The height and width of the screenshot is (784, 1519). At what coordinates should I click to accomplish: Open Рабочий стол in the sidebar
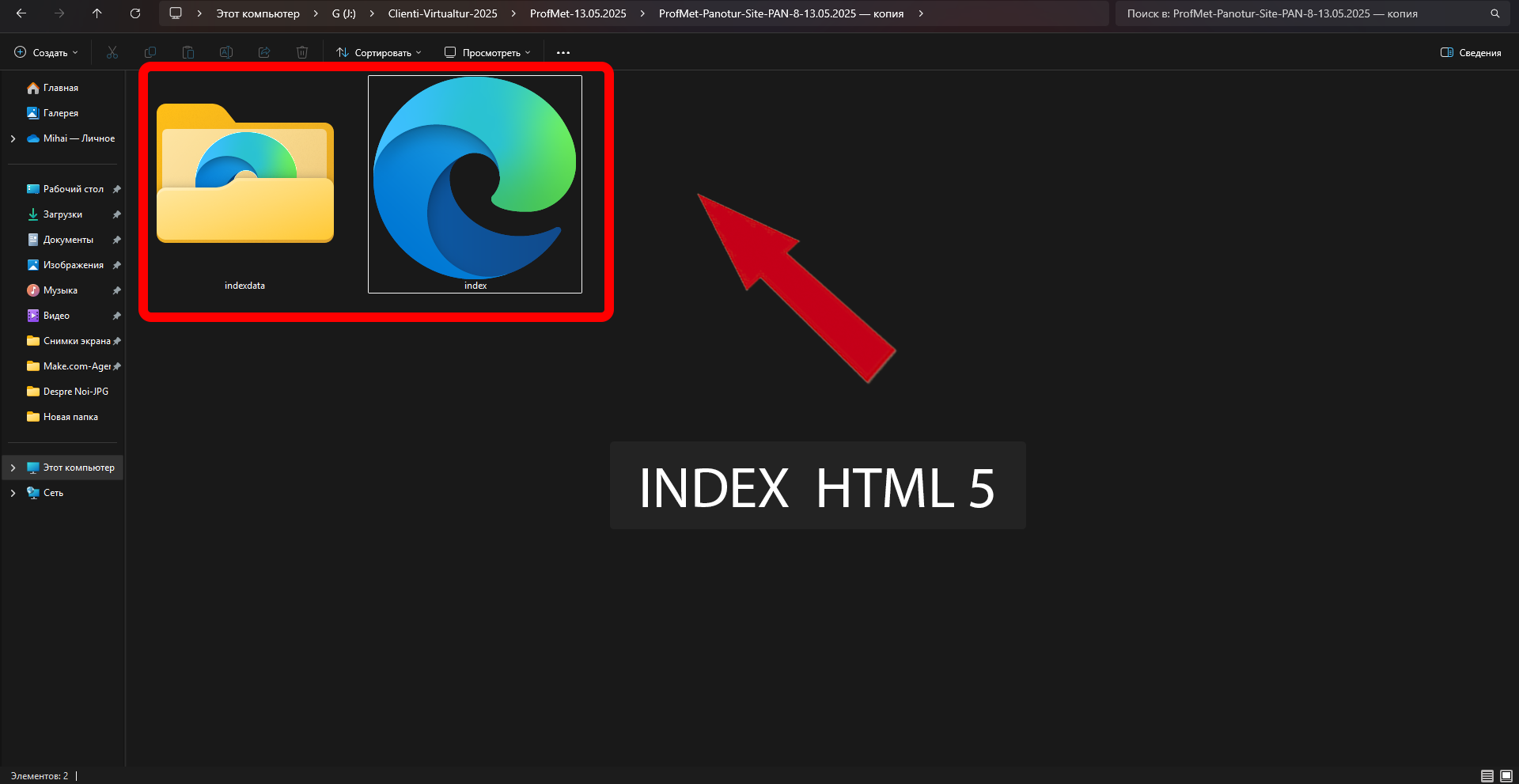point(66,189)
